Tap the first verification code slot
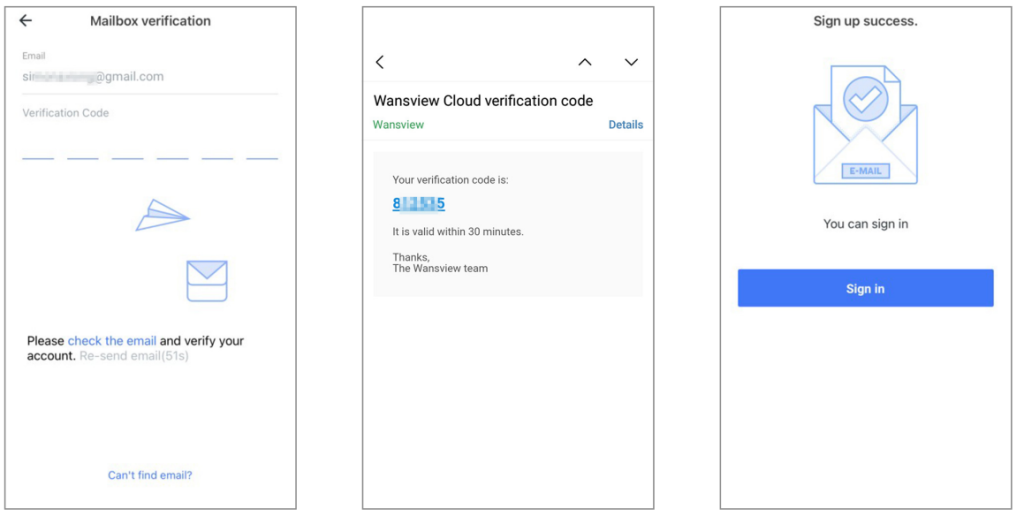Image resolution: width=1024 pixels, height=516 pixels. coord(38,148)
